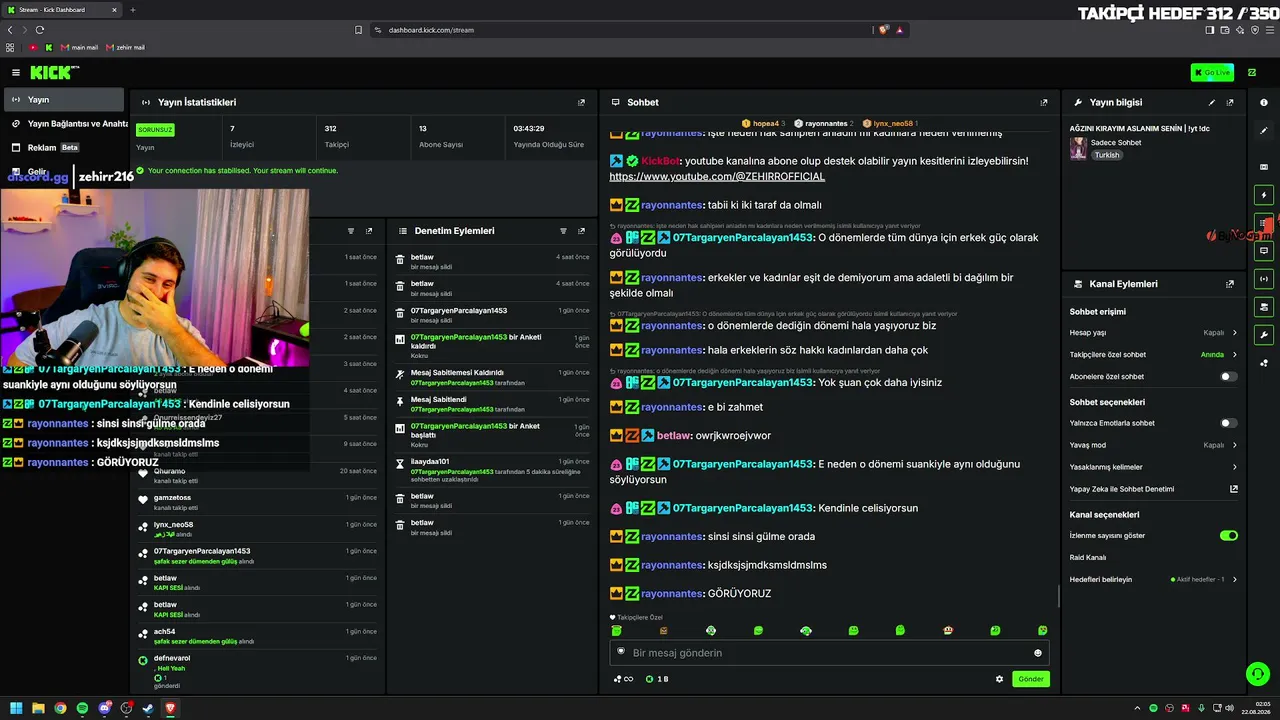Click the hopea4 badge in chat header
Viewport: 1280px width, 720px height.
coord(764,124)
